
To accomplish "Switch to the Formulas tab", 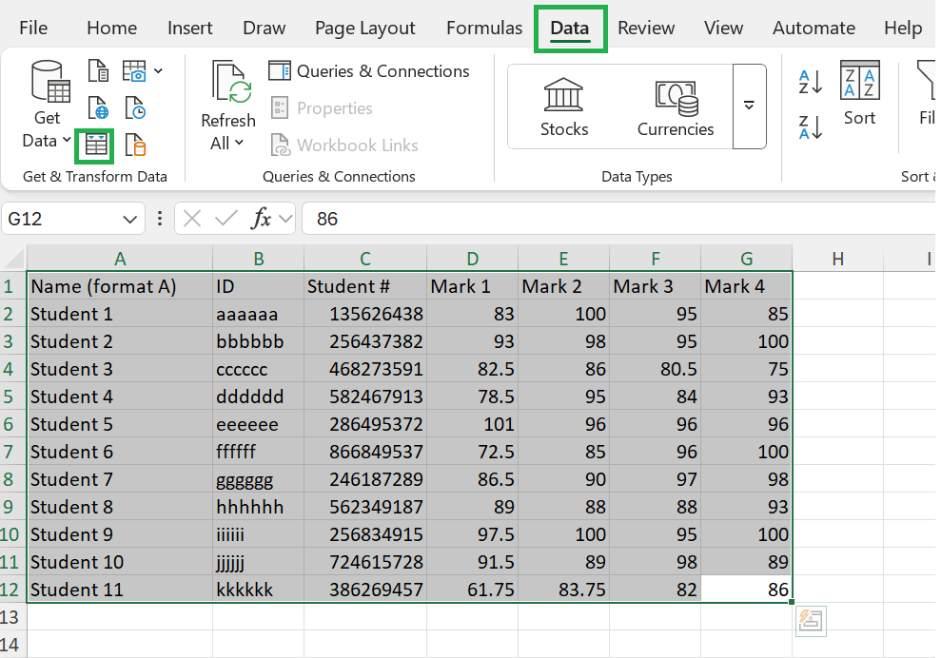I will pos(484,28).
